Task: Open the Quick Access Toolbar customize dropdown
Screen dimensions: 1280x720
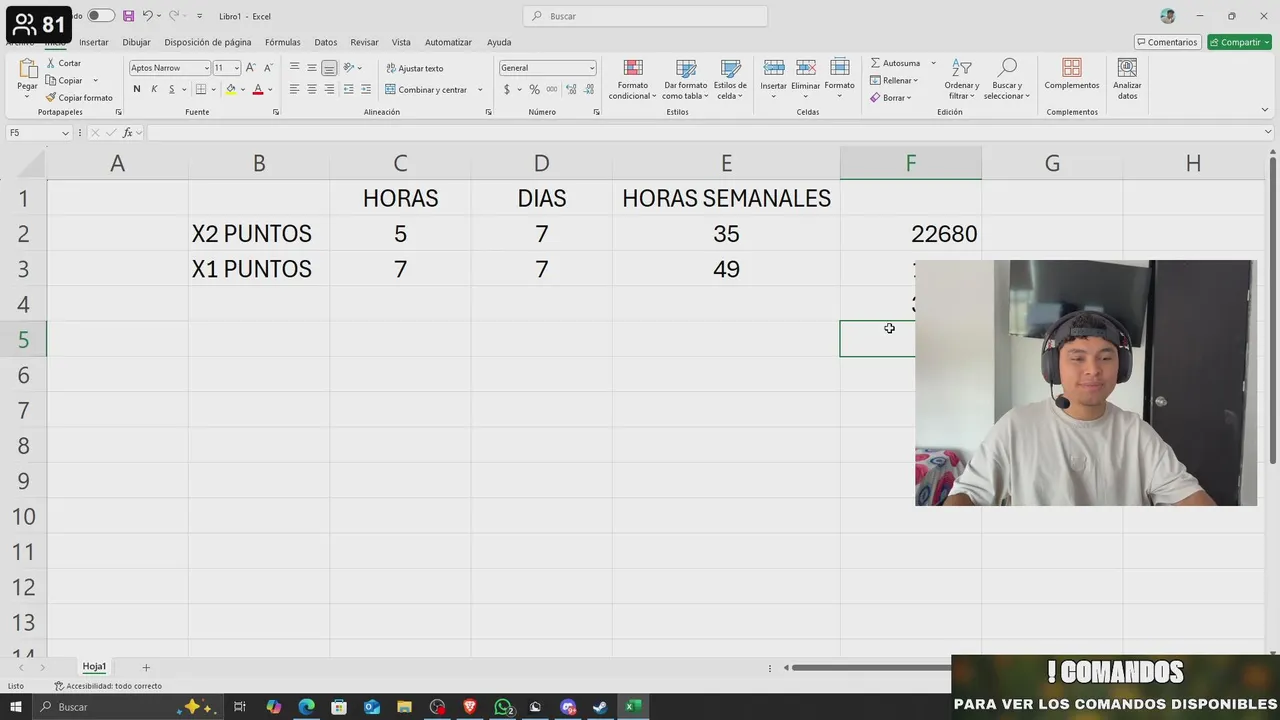Action: tap(199, 16)
